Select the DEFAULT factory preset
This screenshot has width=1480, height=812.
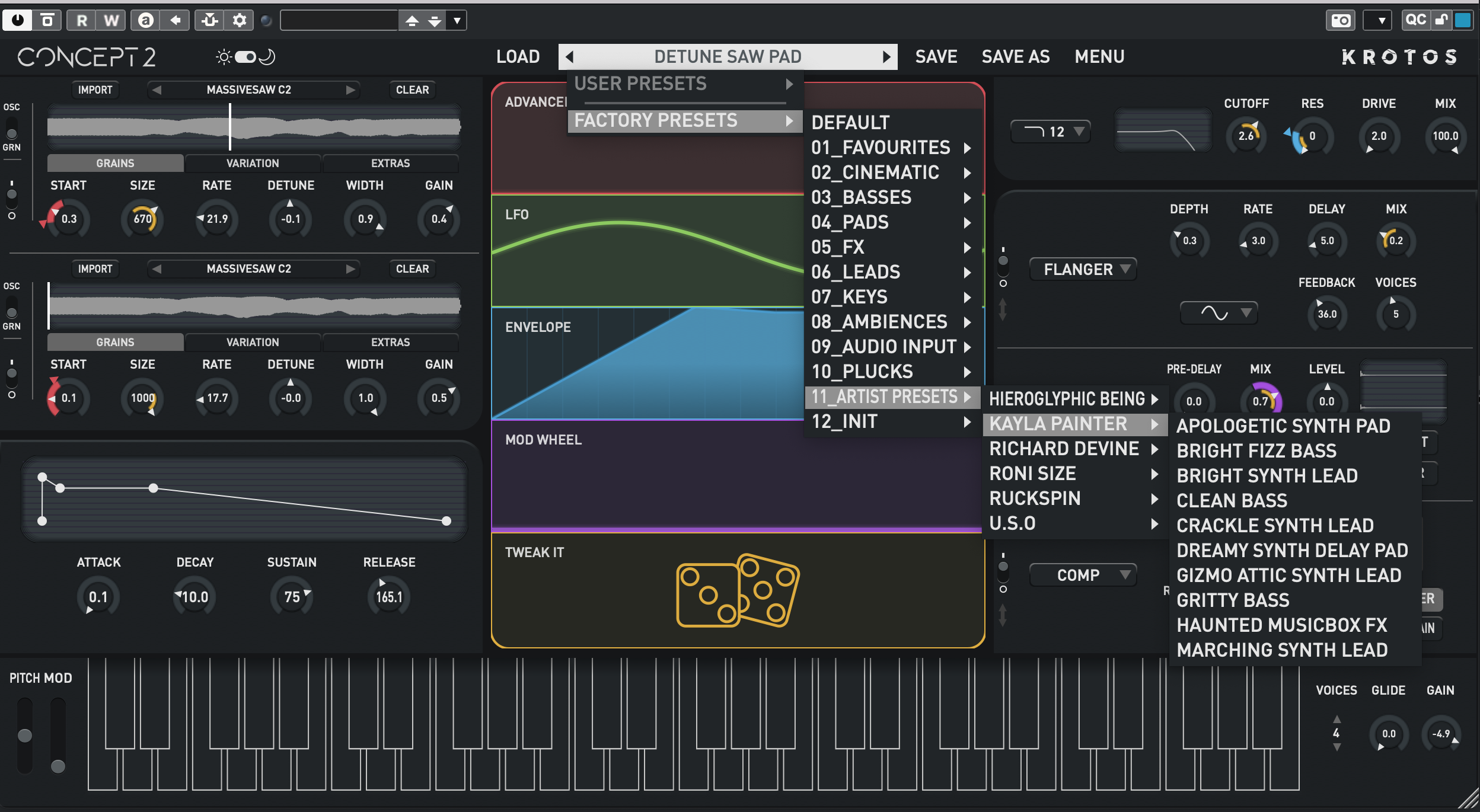click(892, 123)
